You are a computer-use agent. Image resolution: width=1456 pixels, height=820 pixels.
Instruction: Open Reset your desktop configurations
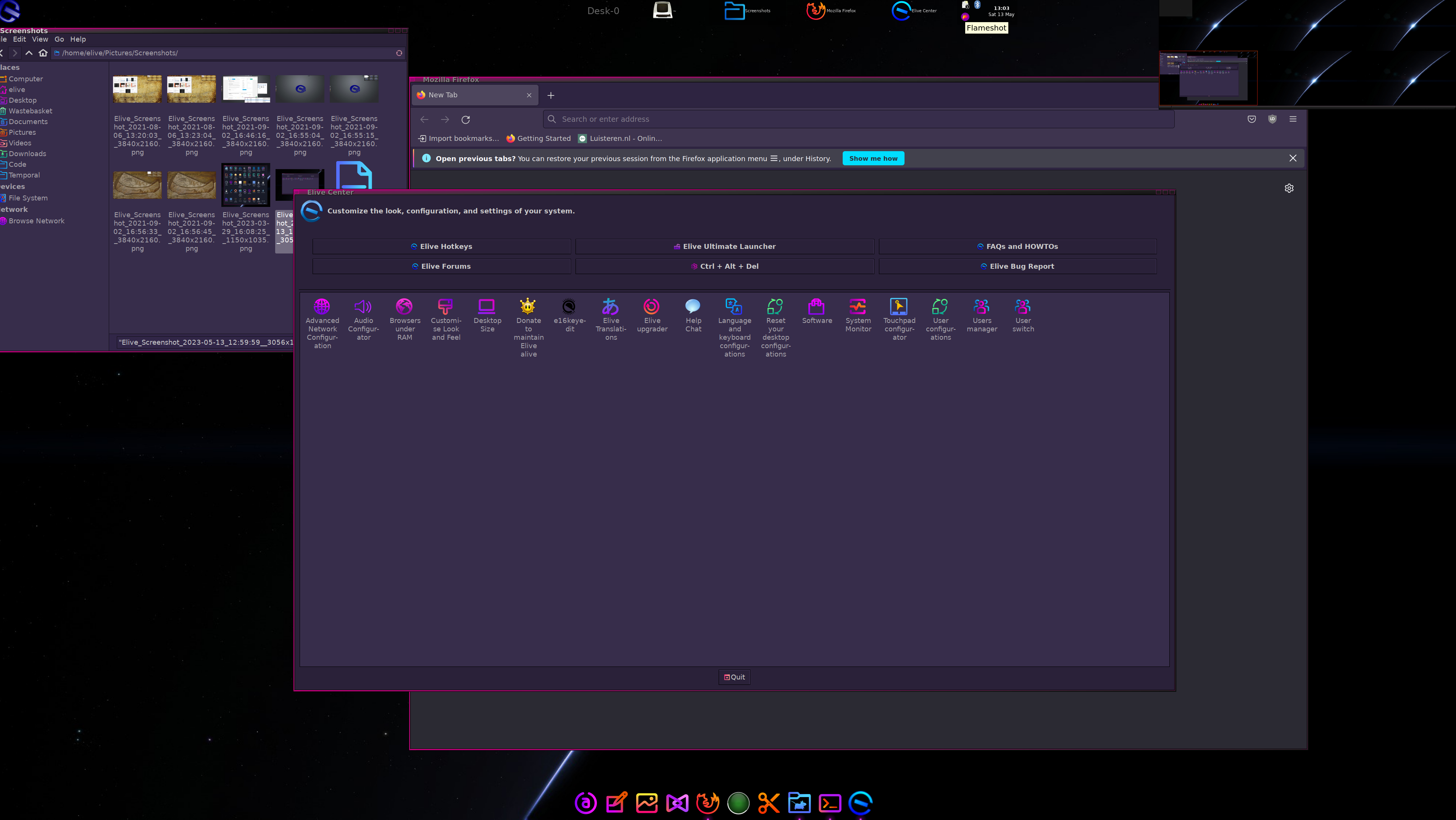pyautogui.click(x=776, y=328)
